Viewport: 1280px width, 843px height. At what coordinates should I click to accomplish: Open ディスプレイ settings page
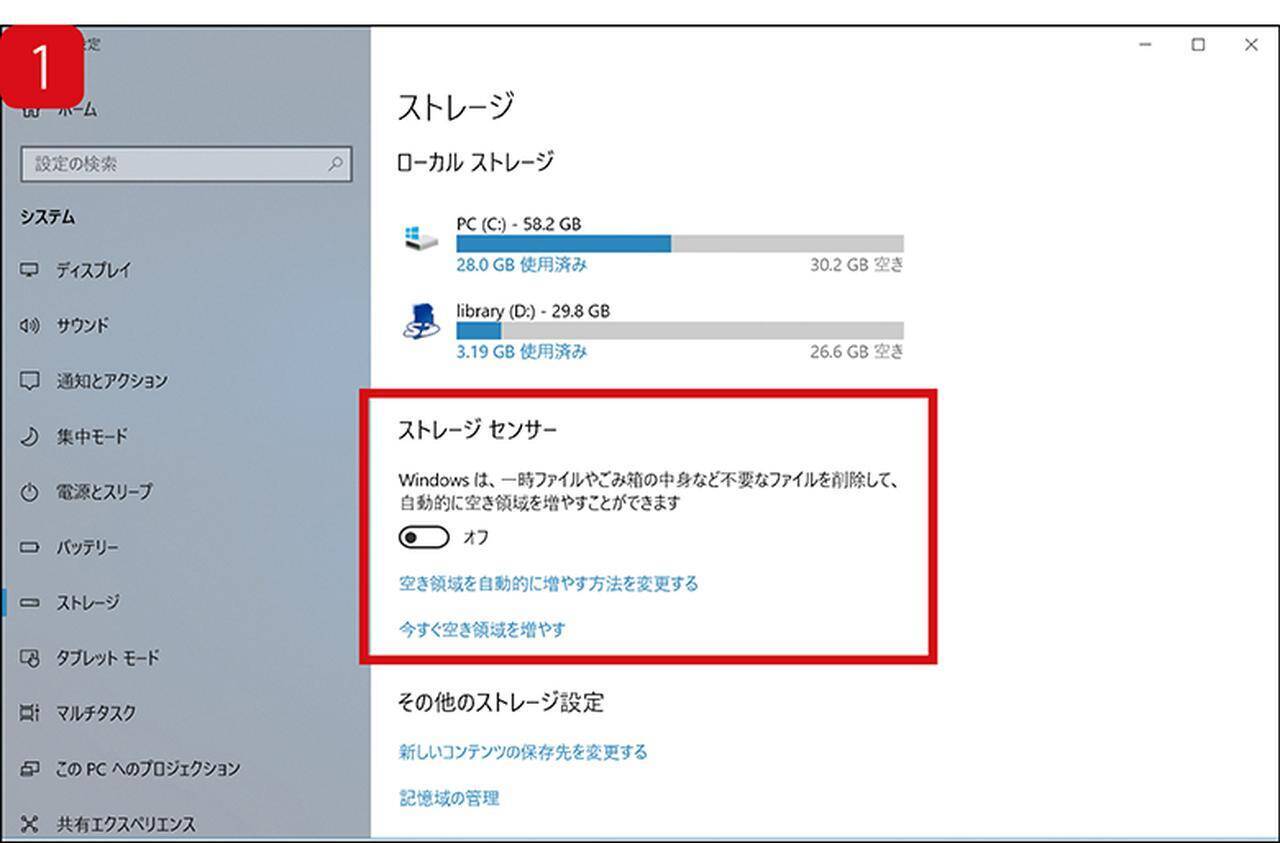[93, 270]
